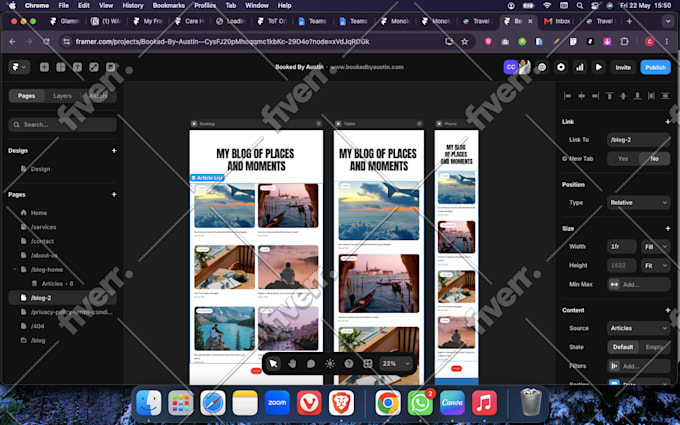The width and height of the screenshot is (680, 425).
Task: Open the Source Articles dropdown
Action: coord(638,328)
